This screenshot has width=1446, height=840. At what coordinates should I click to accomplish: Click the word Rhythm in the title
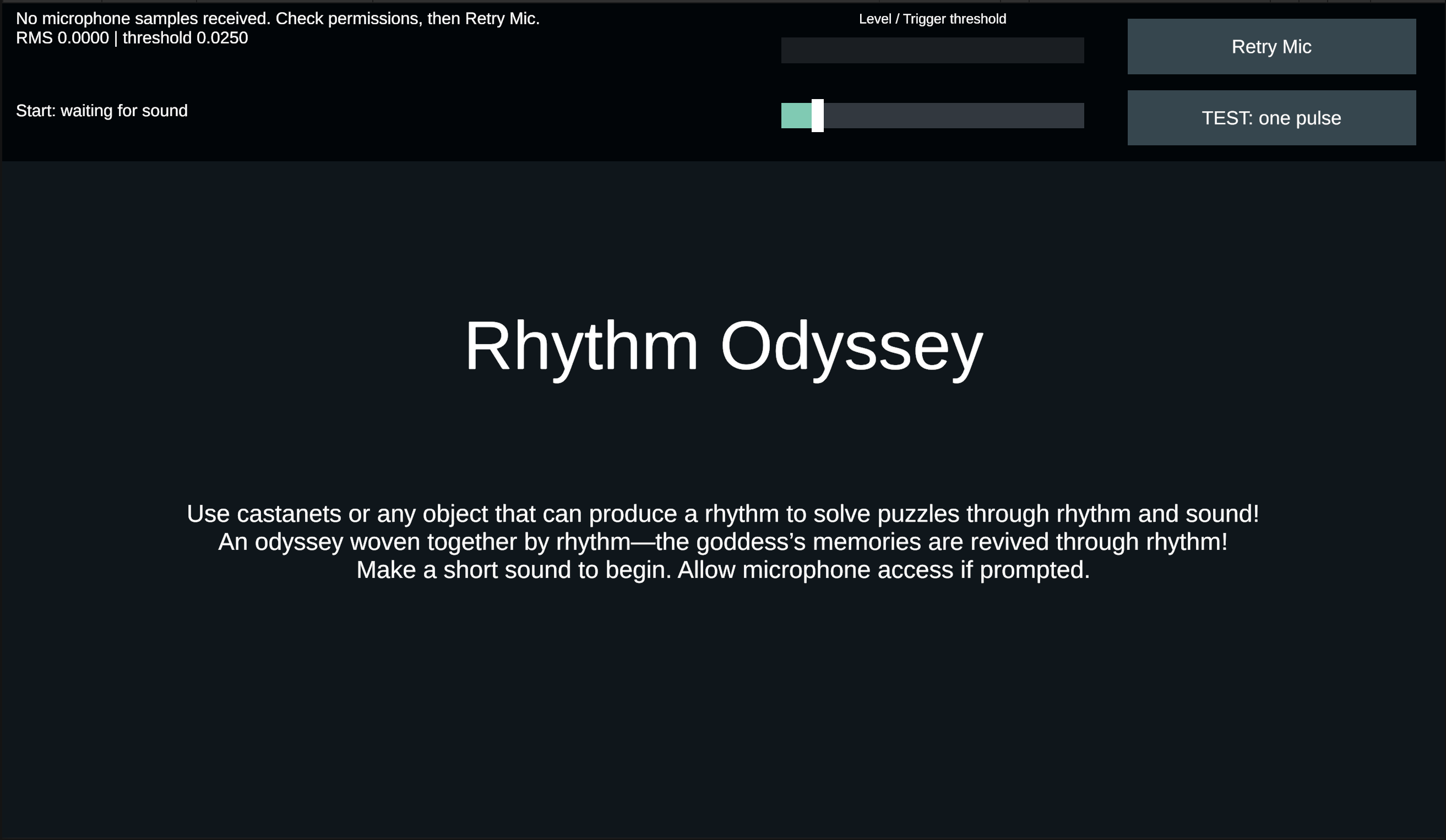(x=581, y=347)
